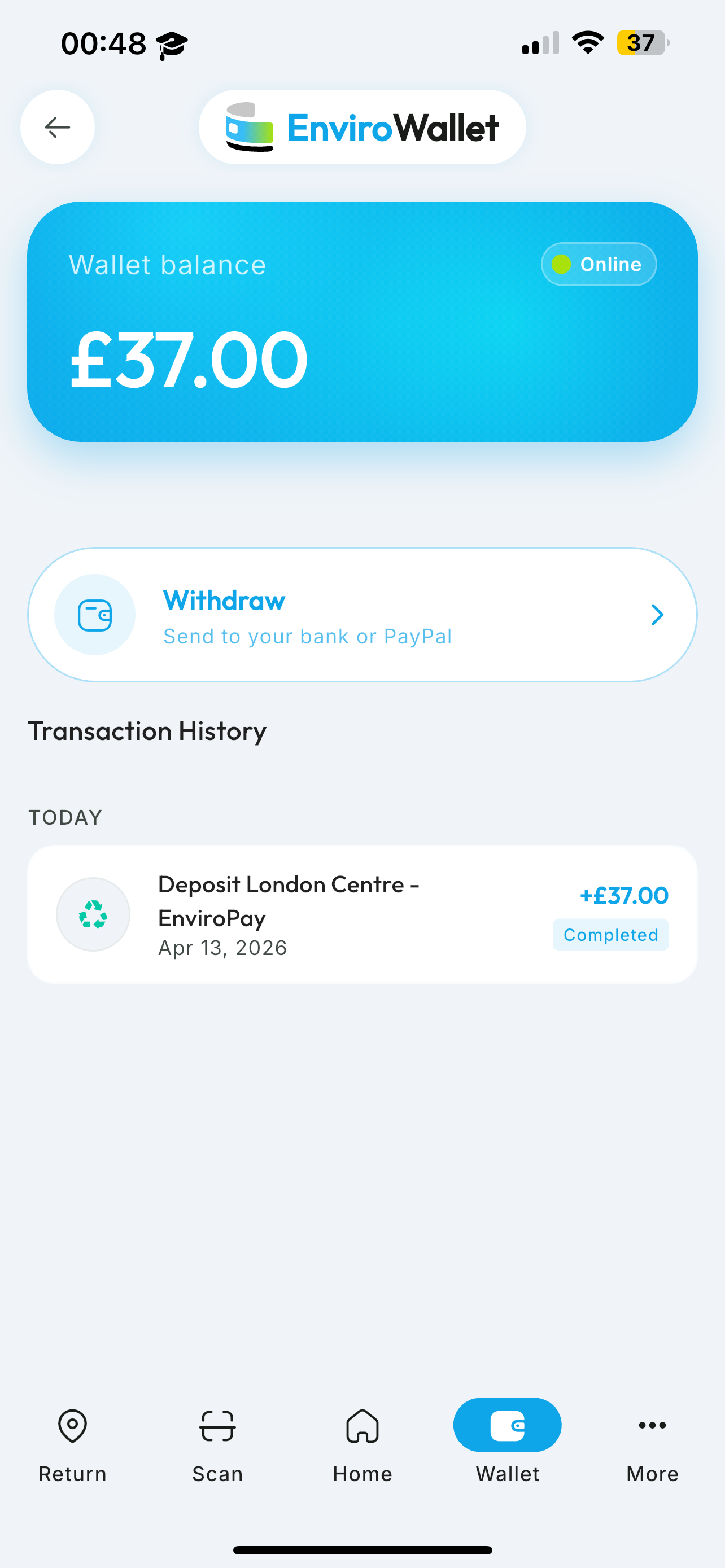The image size is (725, 1568).
Task: Tap the battery level indicator
Action: click(x=641, y=42)
